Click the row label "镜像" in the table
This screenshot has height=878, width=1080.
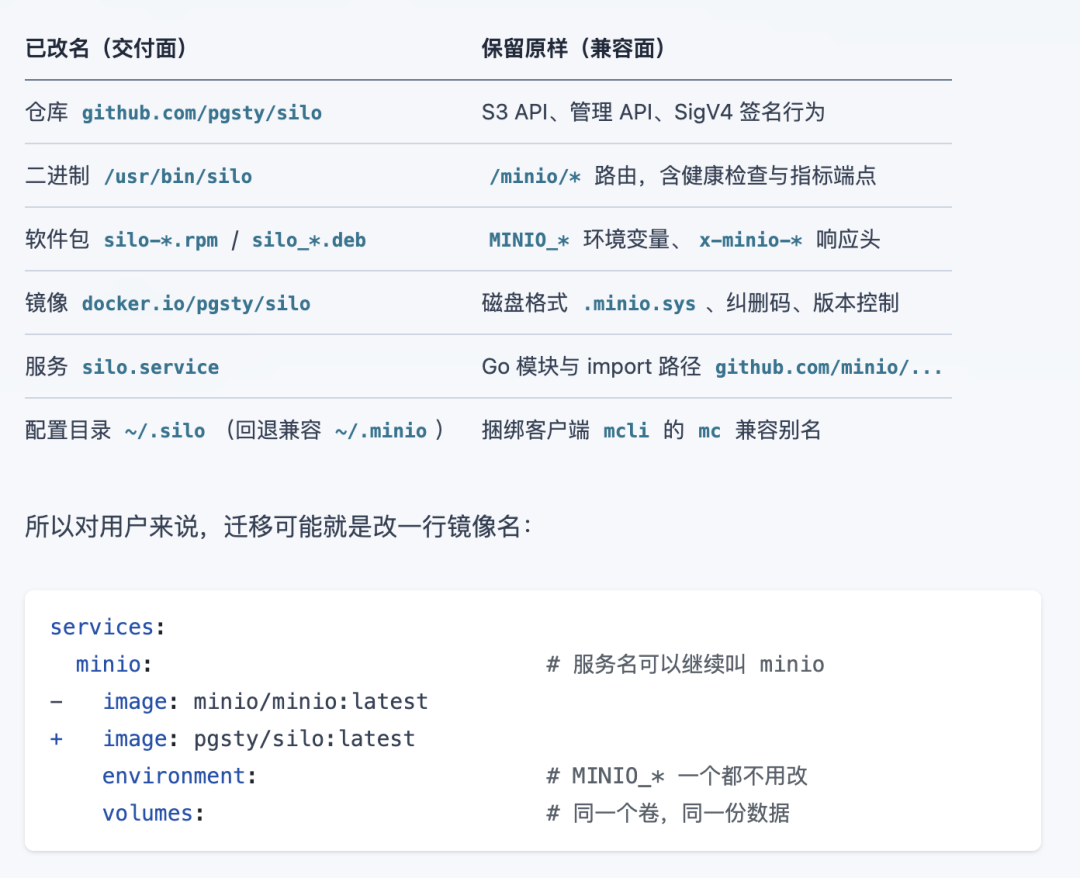click(47, 303)
